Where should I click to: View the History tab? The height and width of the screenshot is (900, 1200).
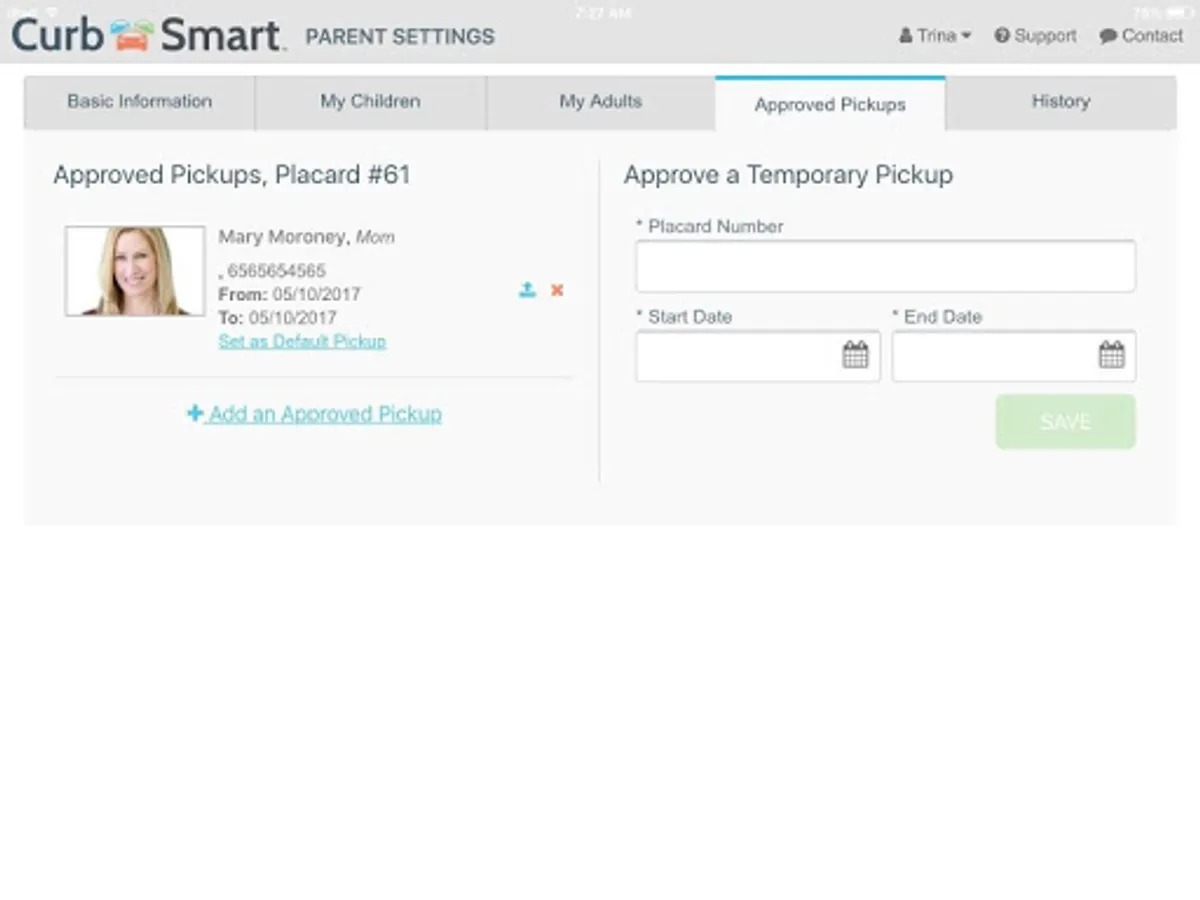coord(1060,101)
